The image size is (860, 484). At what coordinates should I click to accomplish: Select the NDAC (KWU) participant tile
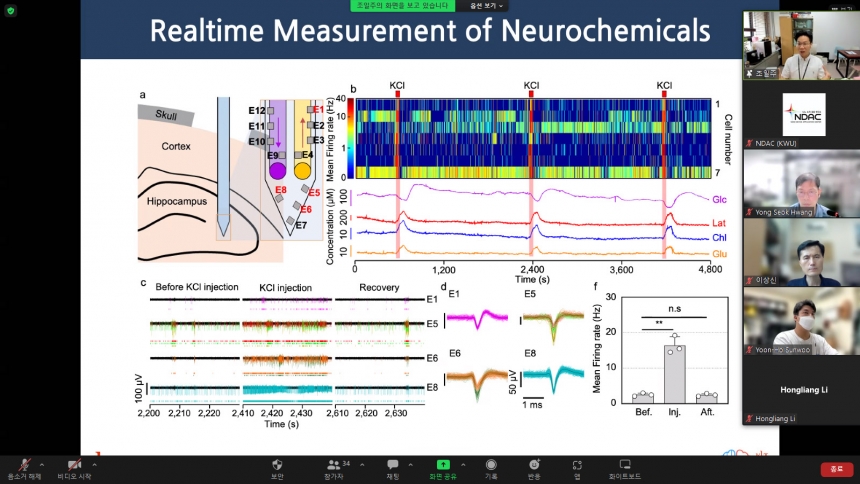798,115
